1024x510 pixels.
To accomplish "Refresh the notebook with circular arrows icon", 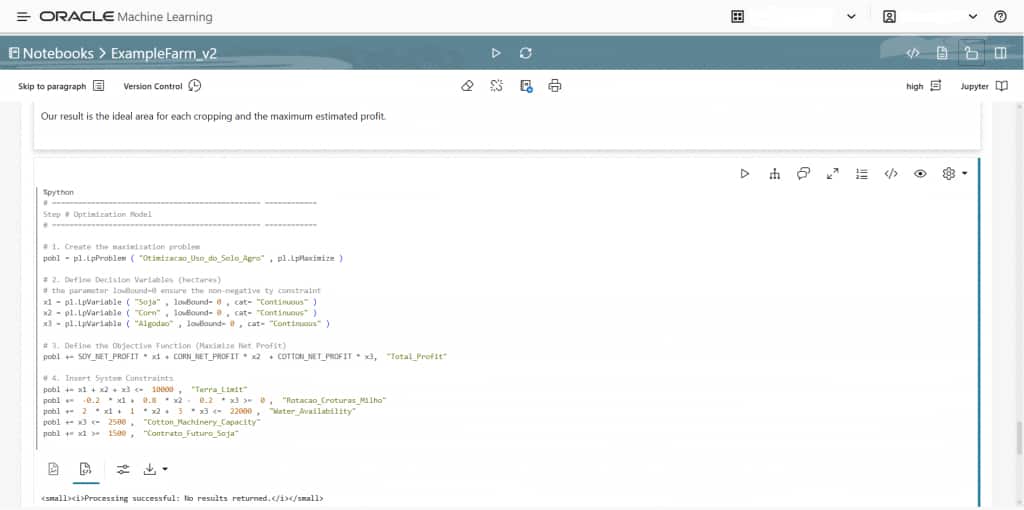I will click(x=526, y=53).
